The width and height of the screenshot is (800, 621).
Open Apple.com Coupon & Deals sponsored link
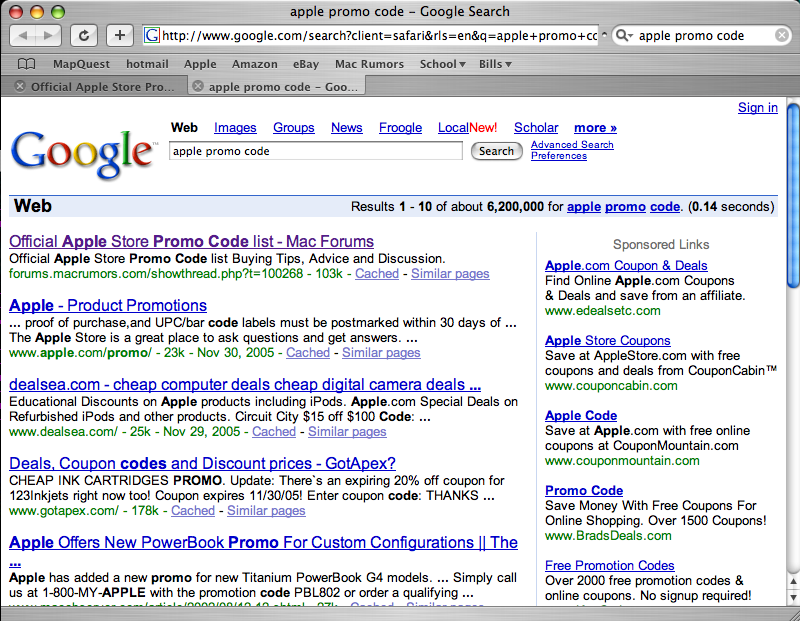626,265
